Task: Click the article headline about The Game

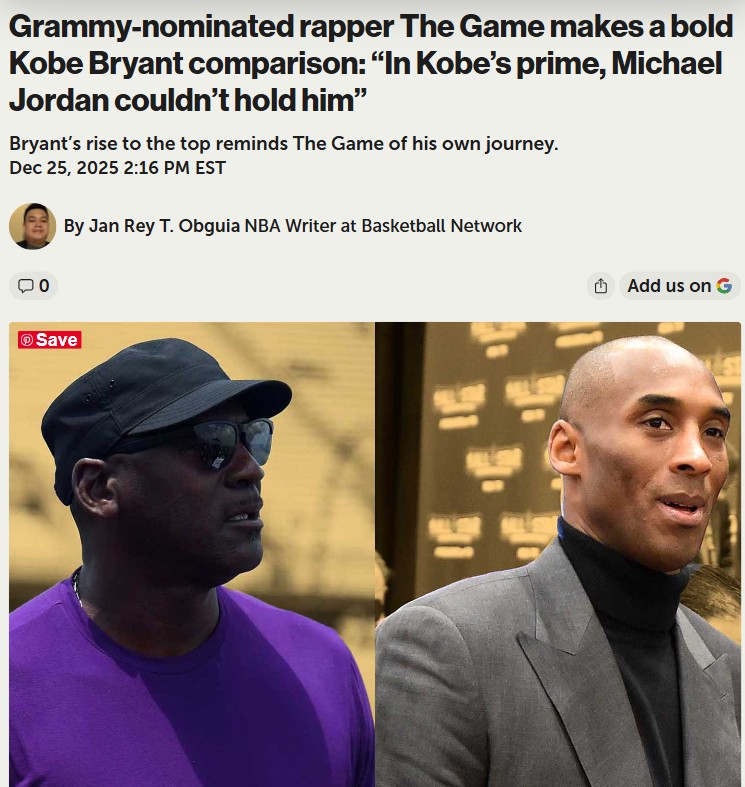Action: (x=365, y=65)
